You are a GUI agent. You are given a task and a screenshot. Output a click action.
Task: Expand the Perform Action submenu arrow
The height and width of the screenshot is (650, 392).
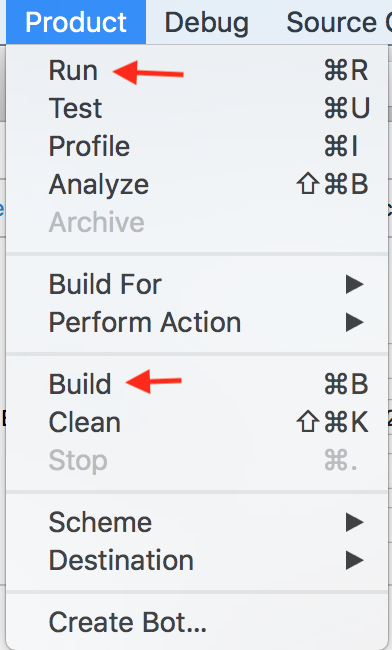click(355, 323)
